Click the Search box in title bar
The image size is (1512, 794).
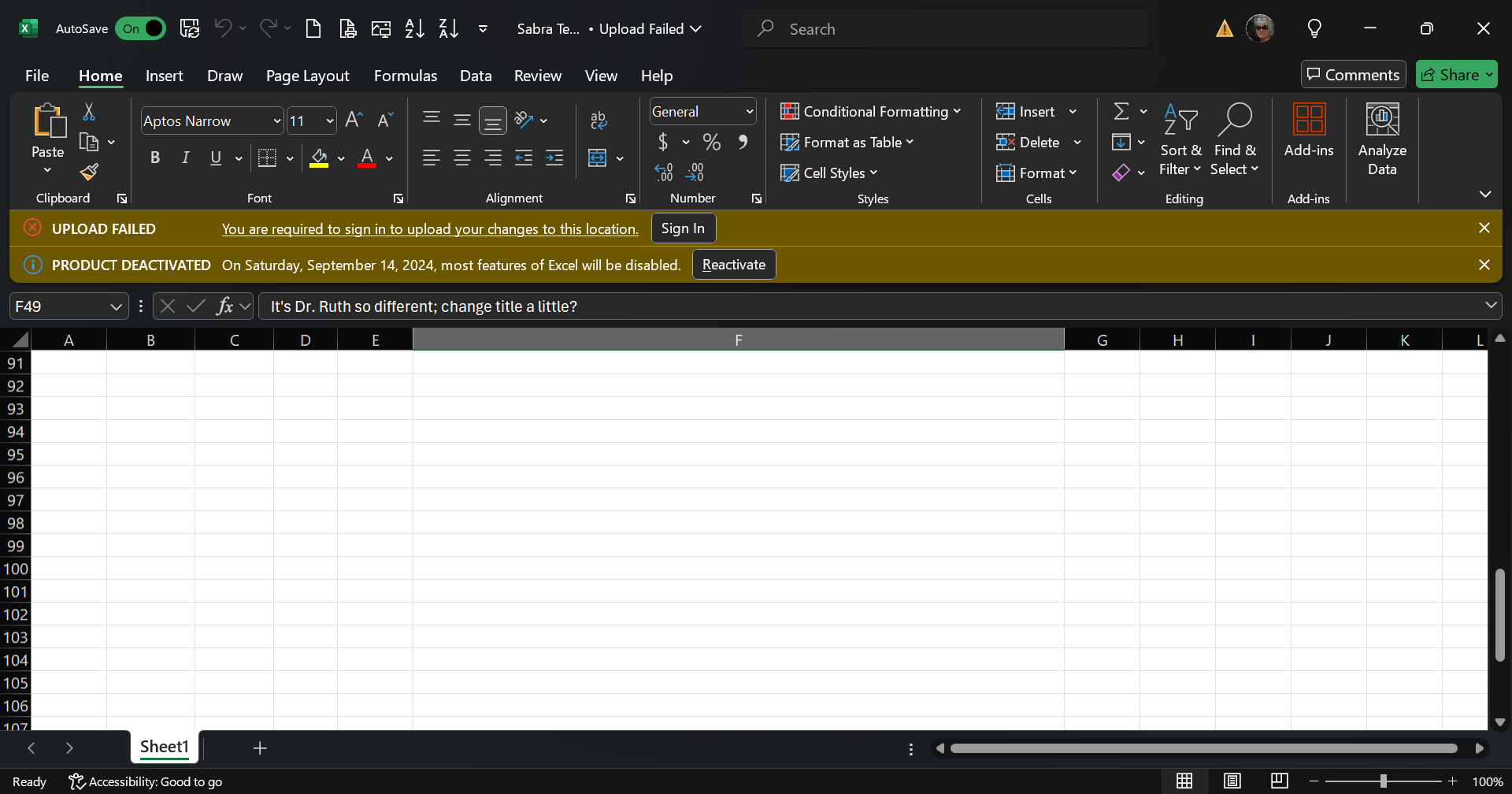pos(945,29)
